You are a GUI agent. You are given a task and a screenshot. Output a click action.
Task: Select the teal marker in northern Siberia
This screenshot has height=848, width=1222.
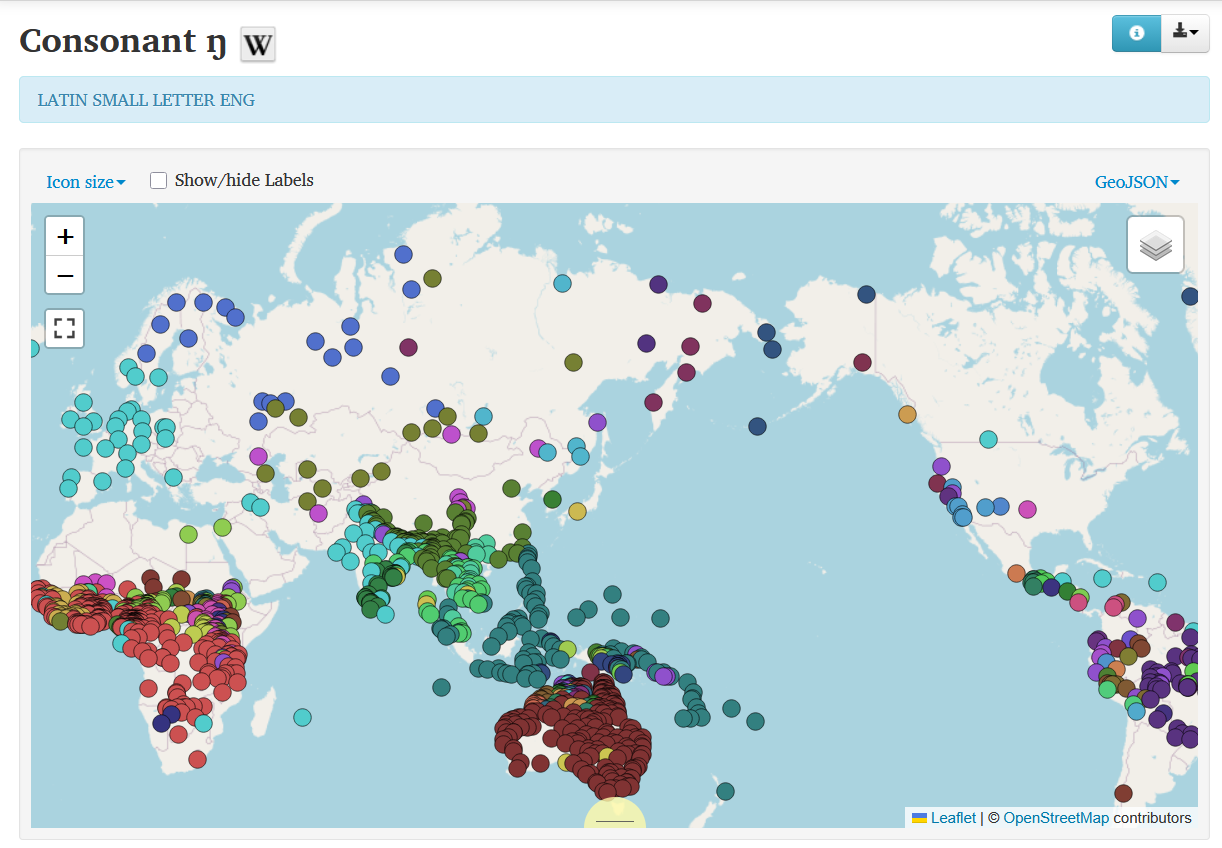(x=562, y=283)
